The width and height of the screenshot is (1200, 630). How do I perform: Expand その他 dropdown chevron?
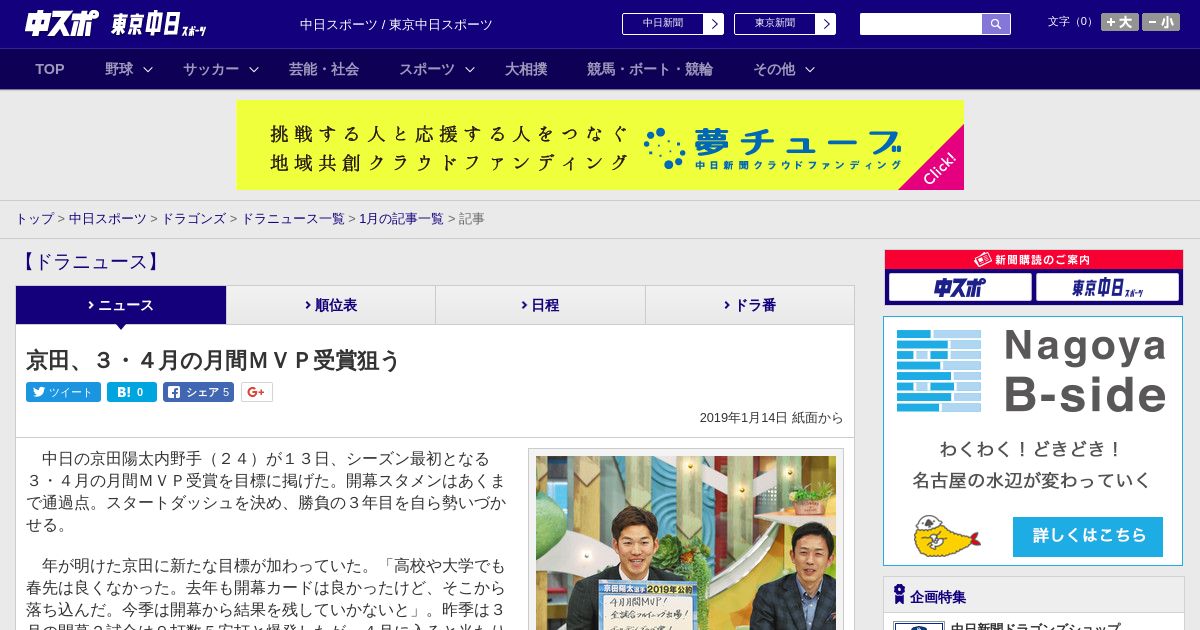tap(810, 69)
